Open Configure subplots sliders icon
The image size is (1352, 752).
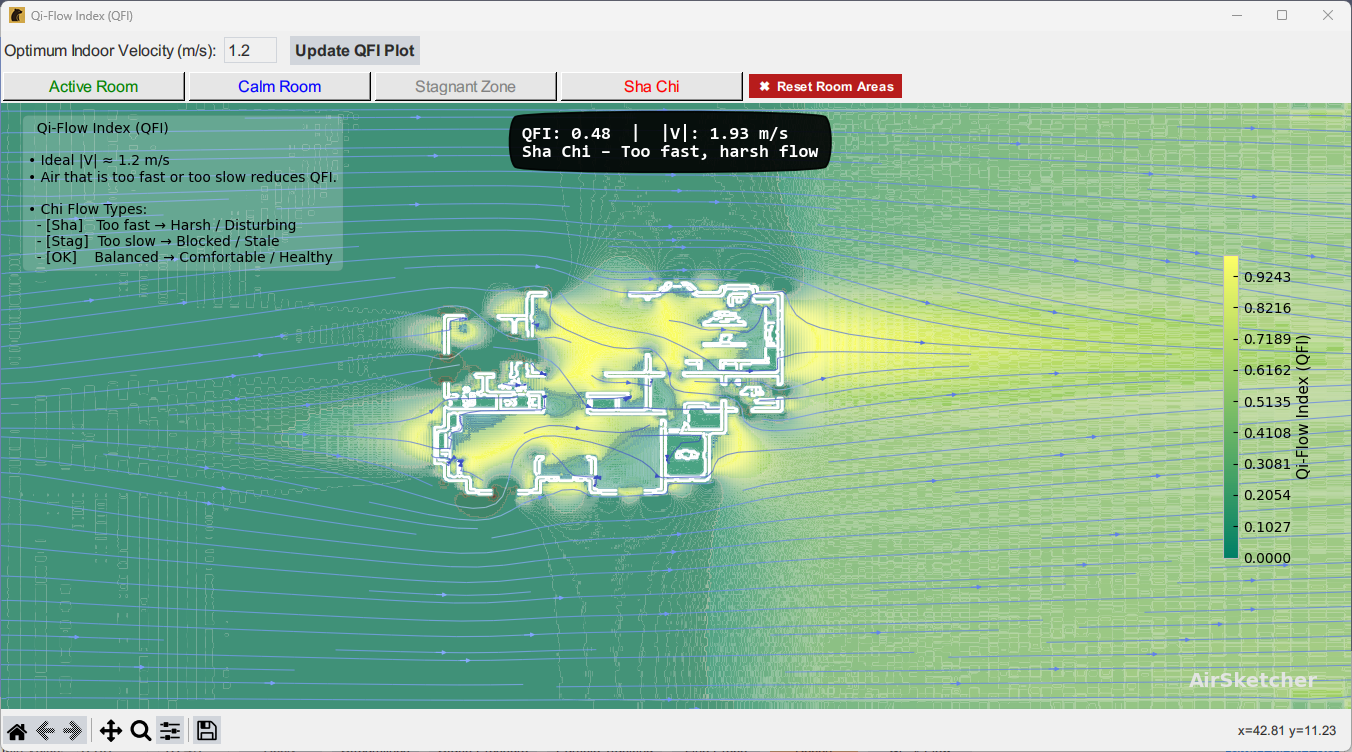click(170, 731)
